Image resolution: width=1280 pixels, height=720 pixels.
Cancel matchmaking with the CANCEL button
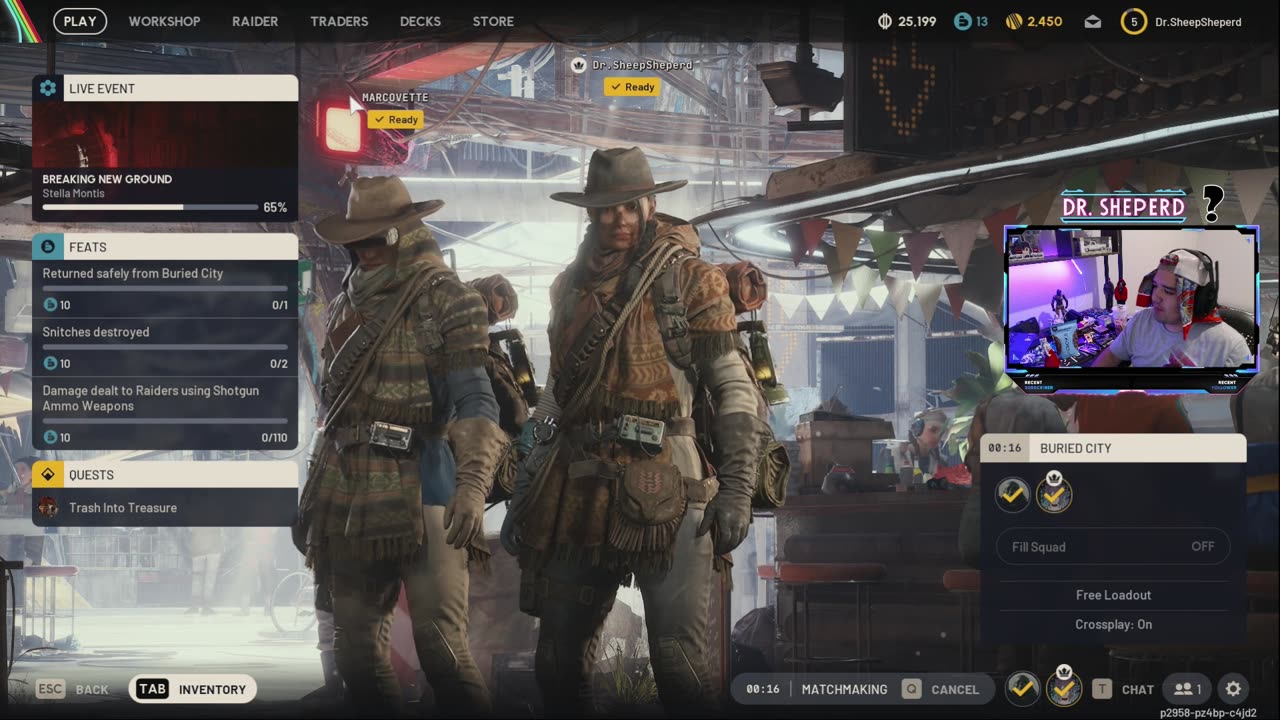(943, 689)
